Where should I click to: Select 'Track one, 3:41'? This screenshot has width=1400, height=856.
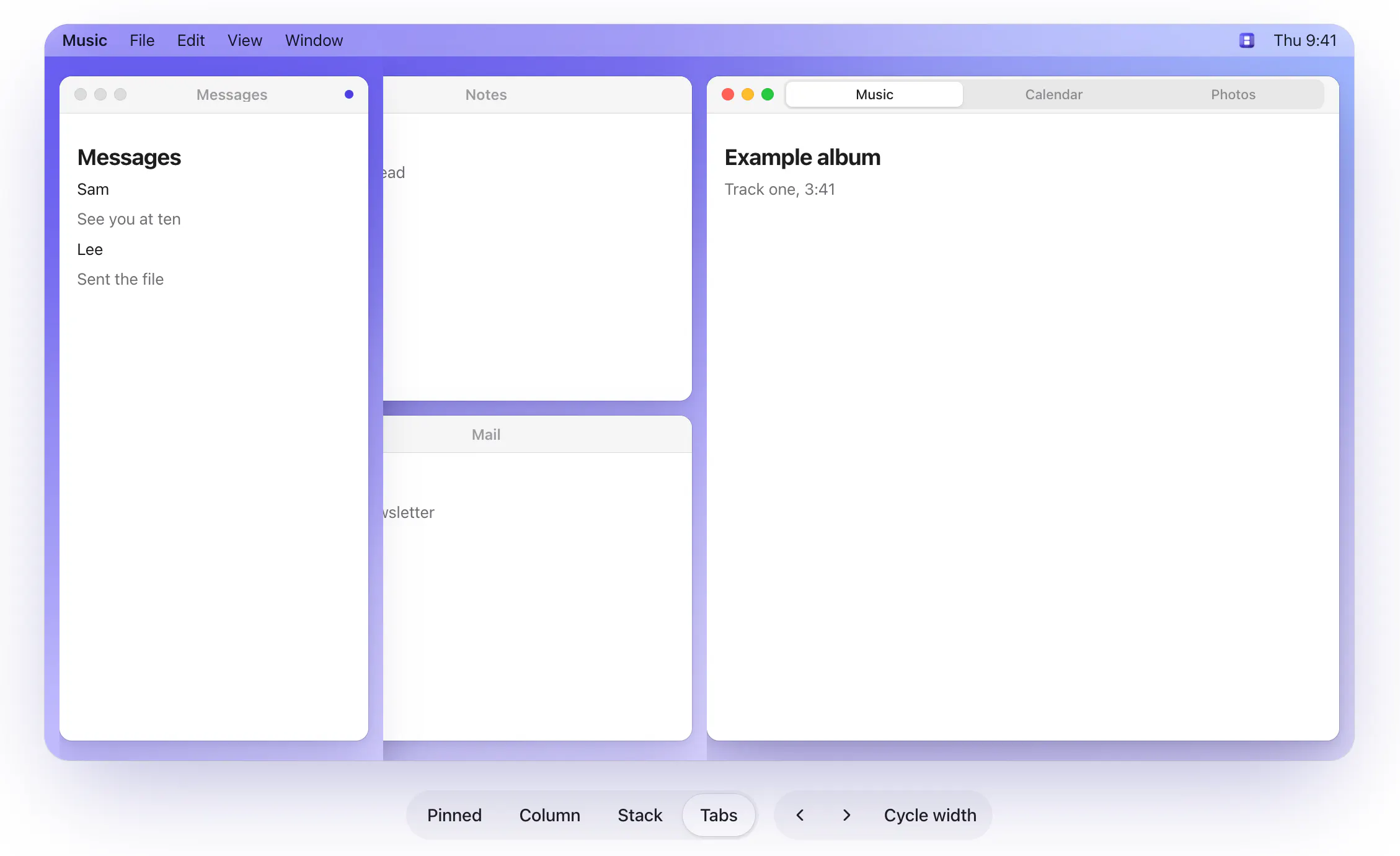click(x=780, y=189)
